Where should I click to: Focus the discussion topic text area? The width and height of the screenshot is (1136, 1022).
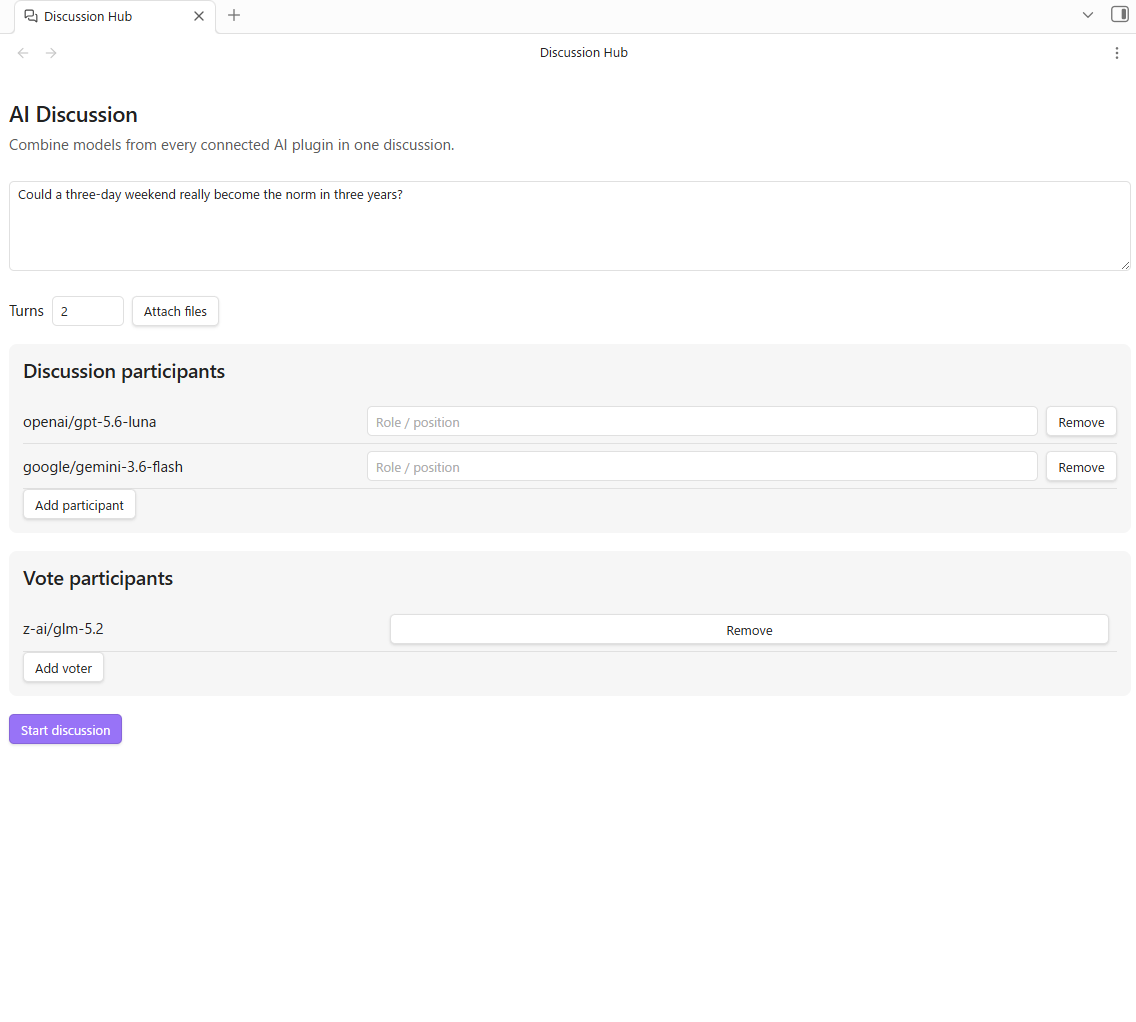pyautogui.click(x=569, y=226)
